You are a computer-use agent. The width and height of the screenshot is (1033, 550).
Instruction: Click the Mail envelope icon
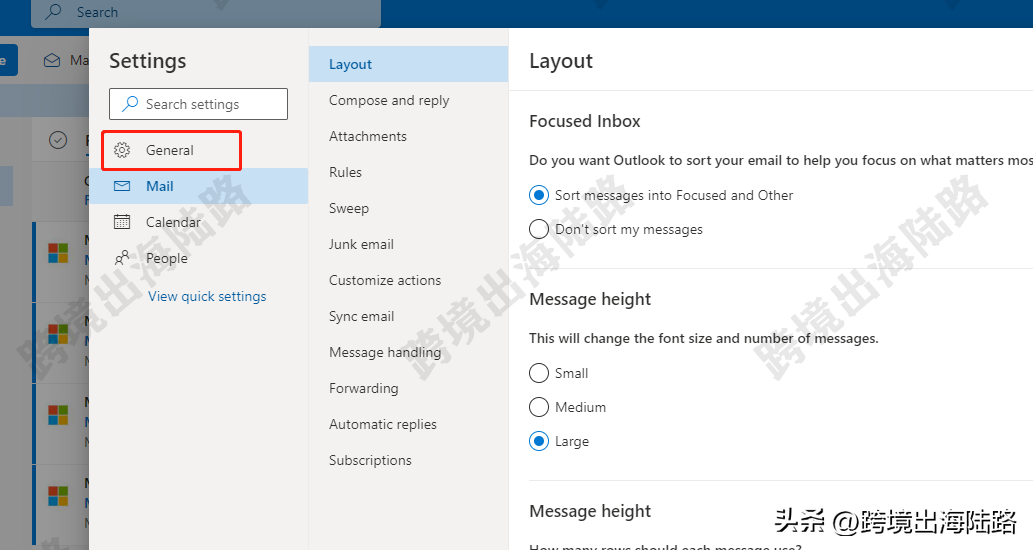point(122,186)
